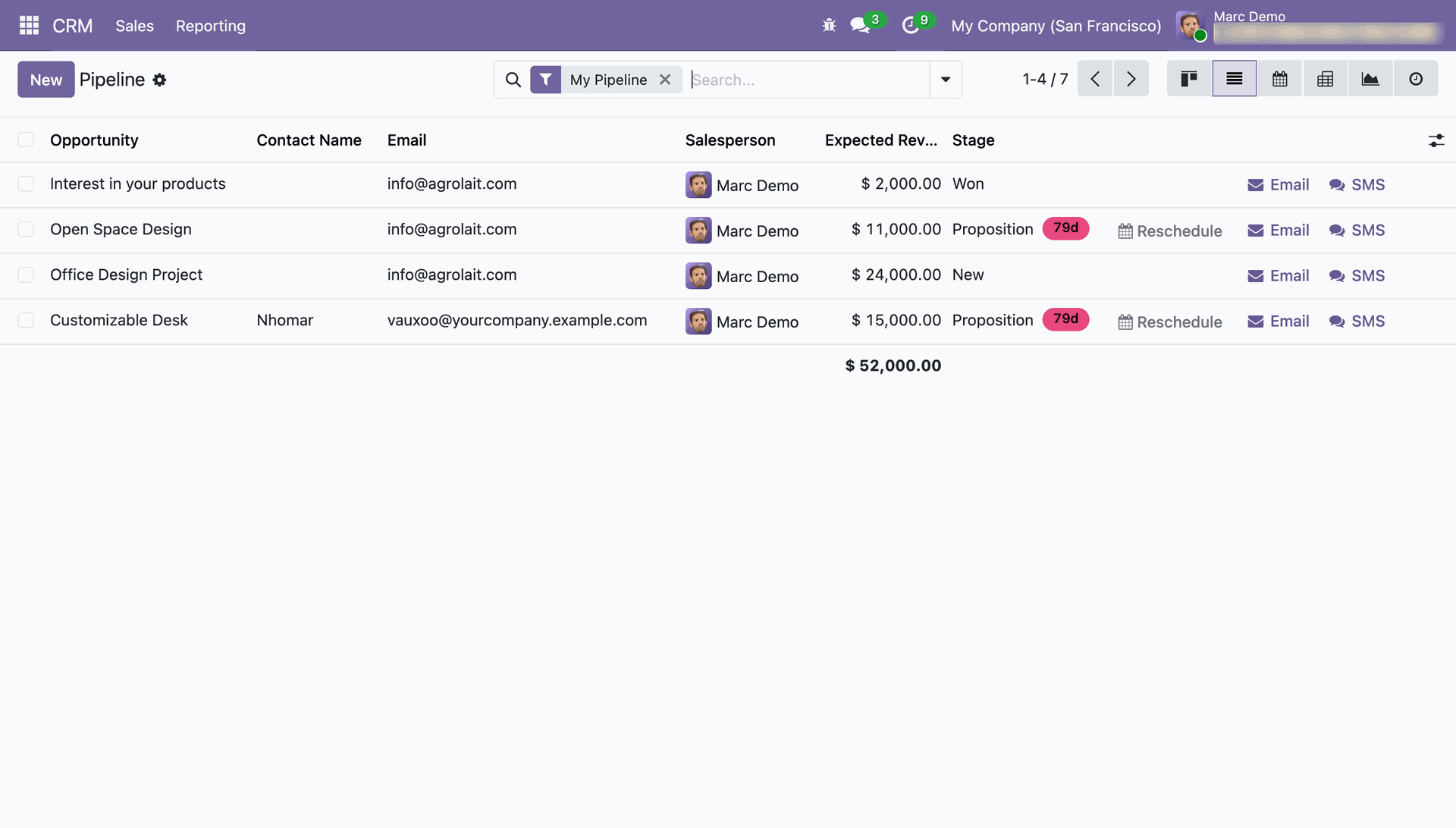Open conversations messages icon
Image resolution: width=1456 pixels, height=828 pixels.
(859, 26)
